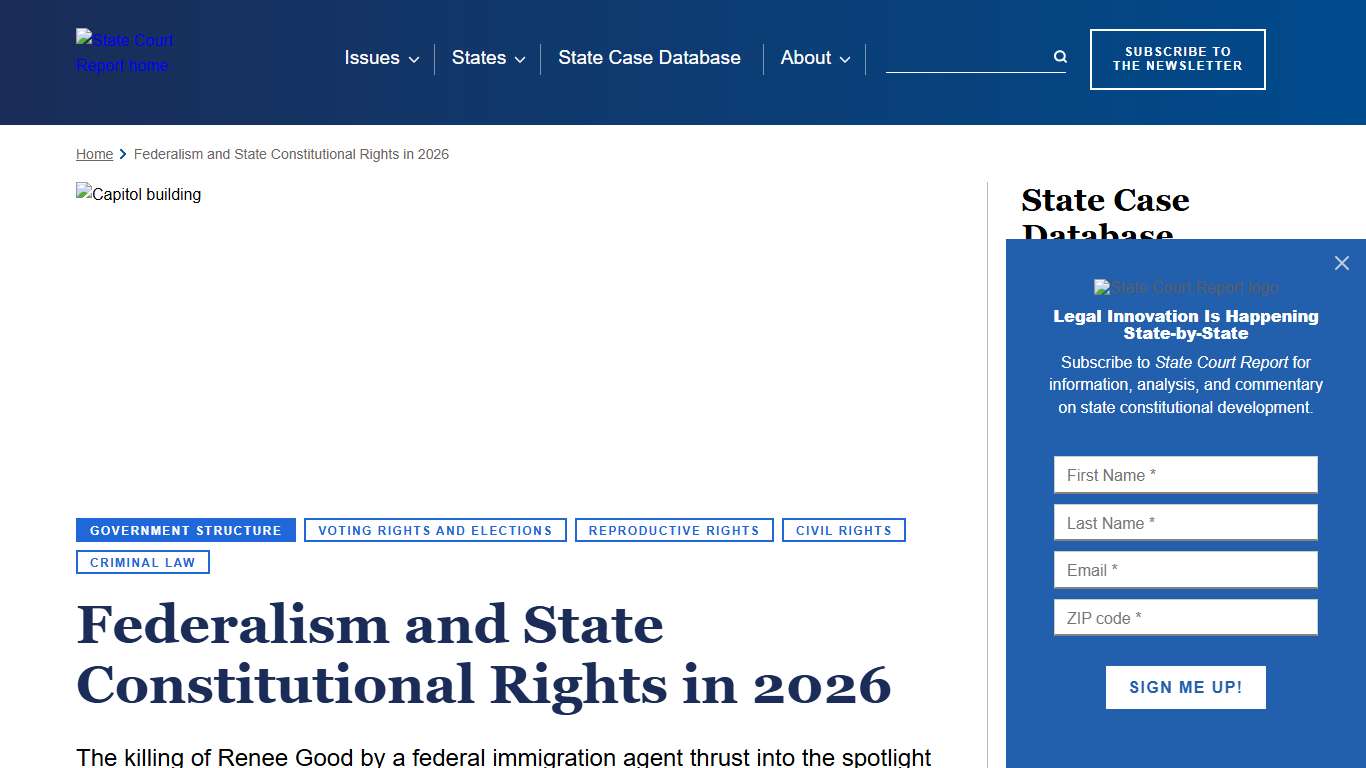Screen dimensions: 1366x768
Task: Open the State Case Database page
Action: (649, 58)
